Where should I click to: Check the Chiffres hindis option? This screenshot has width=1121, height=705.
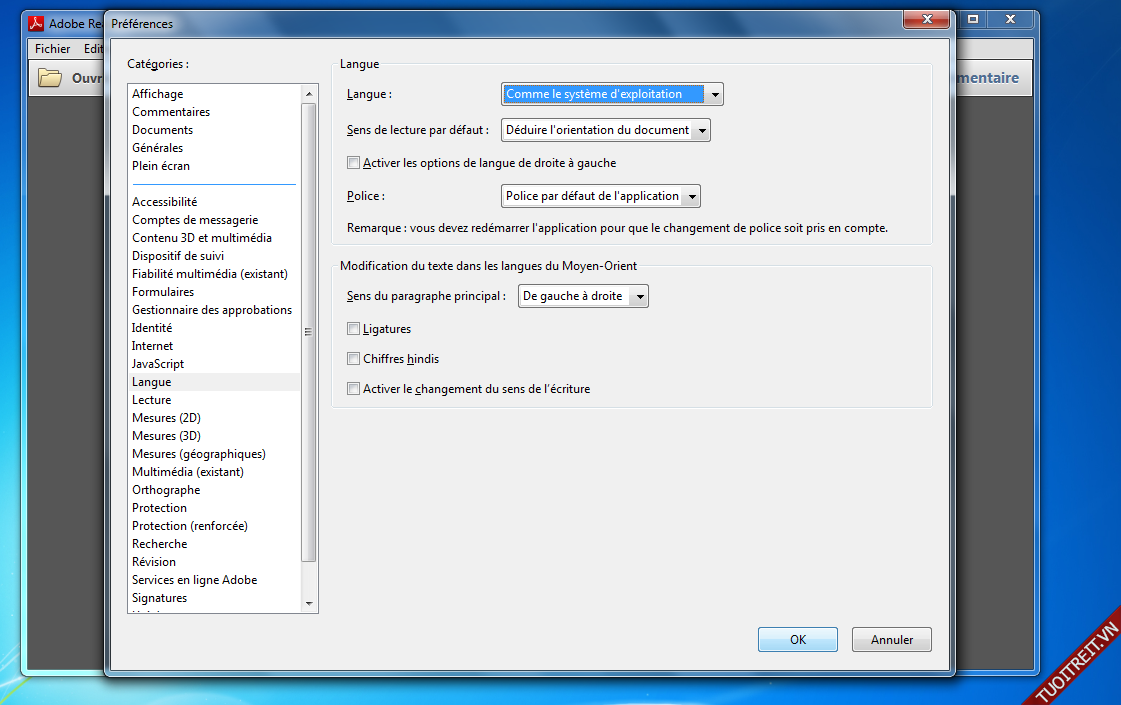353,359
